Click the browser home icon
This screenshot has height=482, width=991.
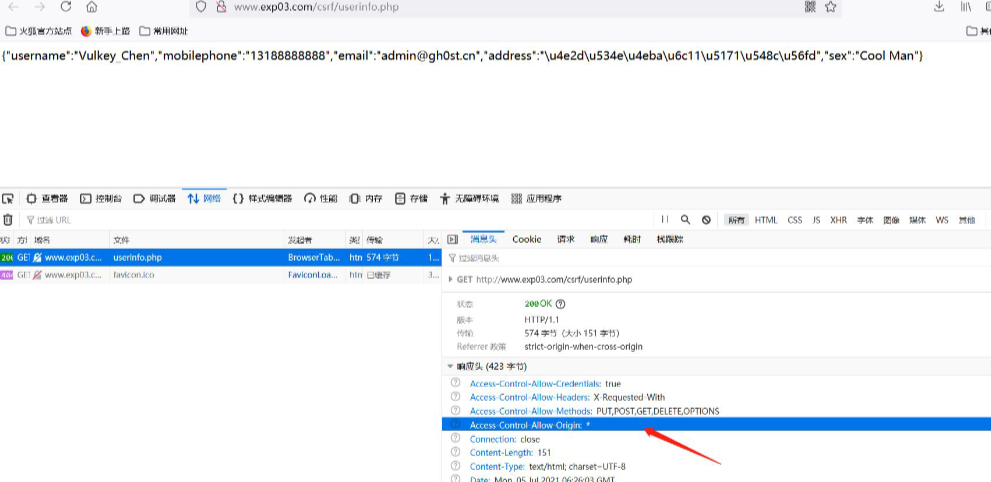[91, 7]
